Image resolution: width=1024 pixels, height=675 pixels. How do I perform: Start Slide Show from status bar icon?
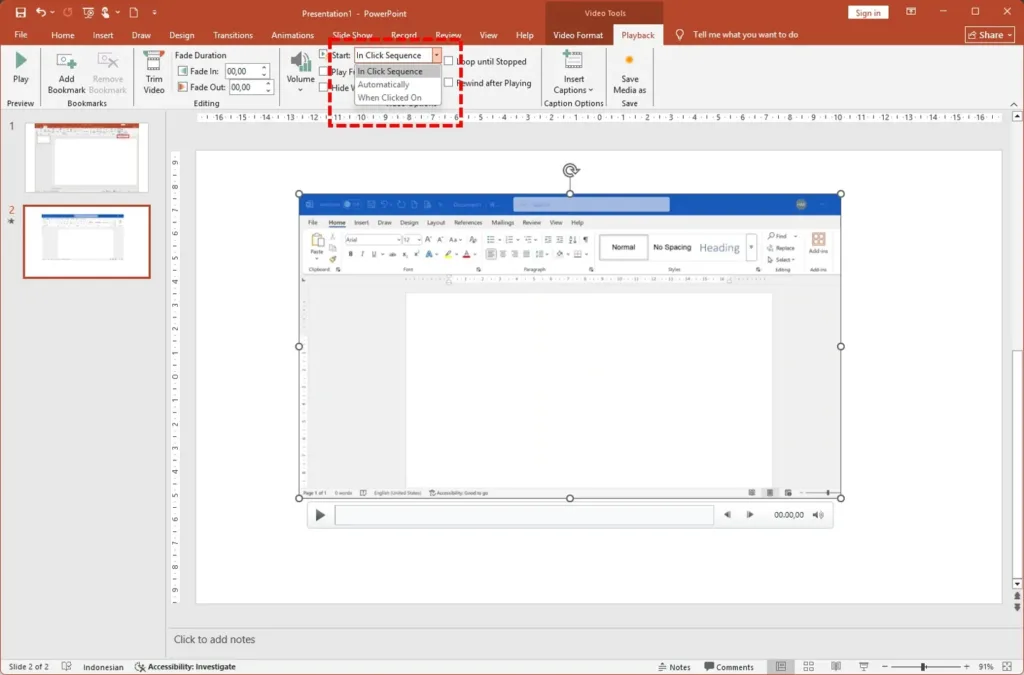(862, 666)
